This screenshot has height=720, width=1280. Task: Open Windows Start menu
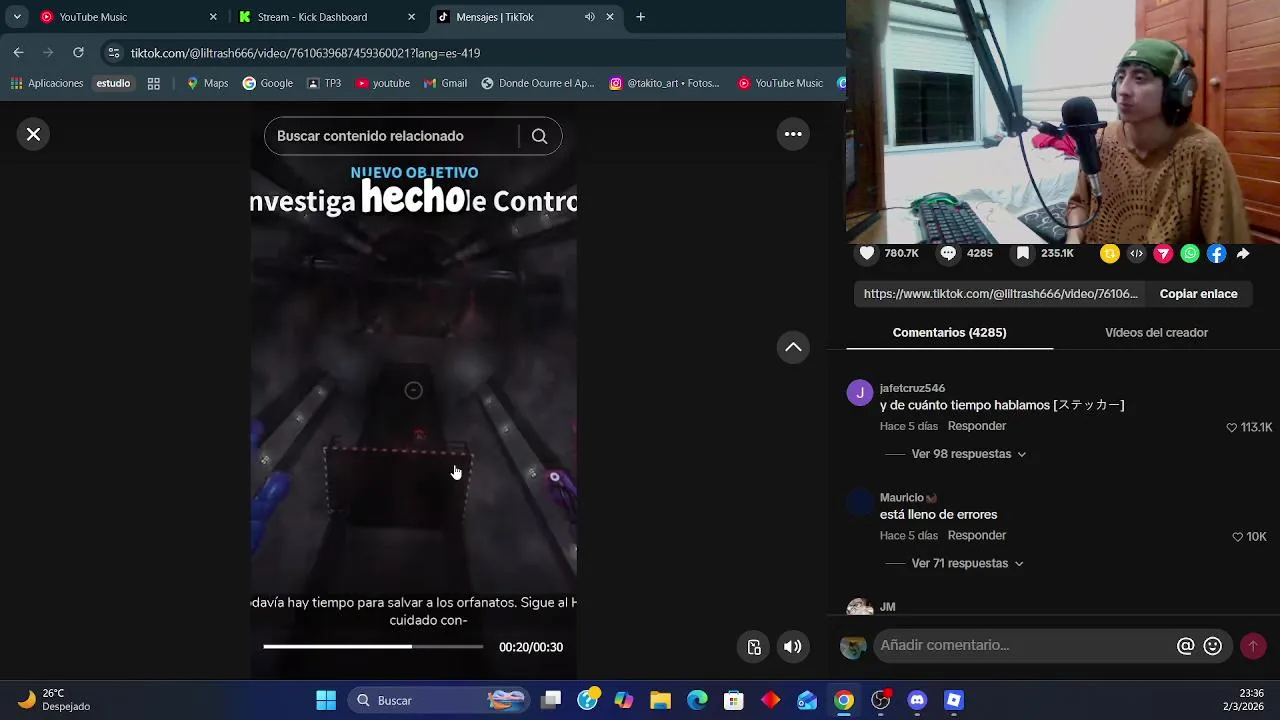click(326, 700)
